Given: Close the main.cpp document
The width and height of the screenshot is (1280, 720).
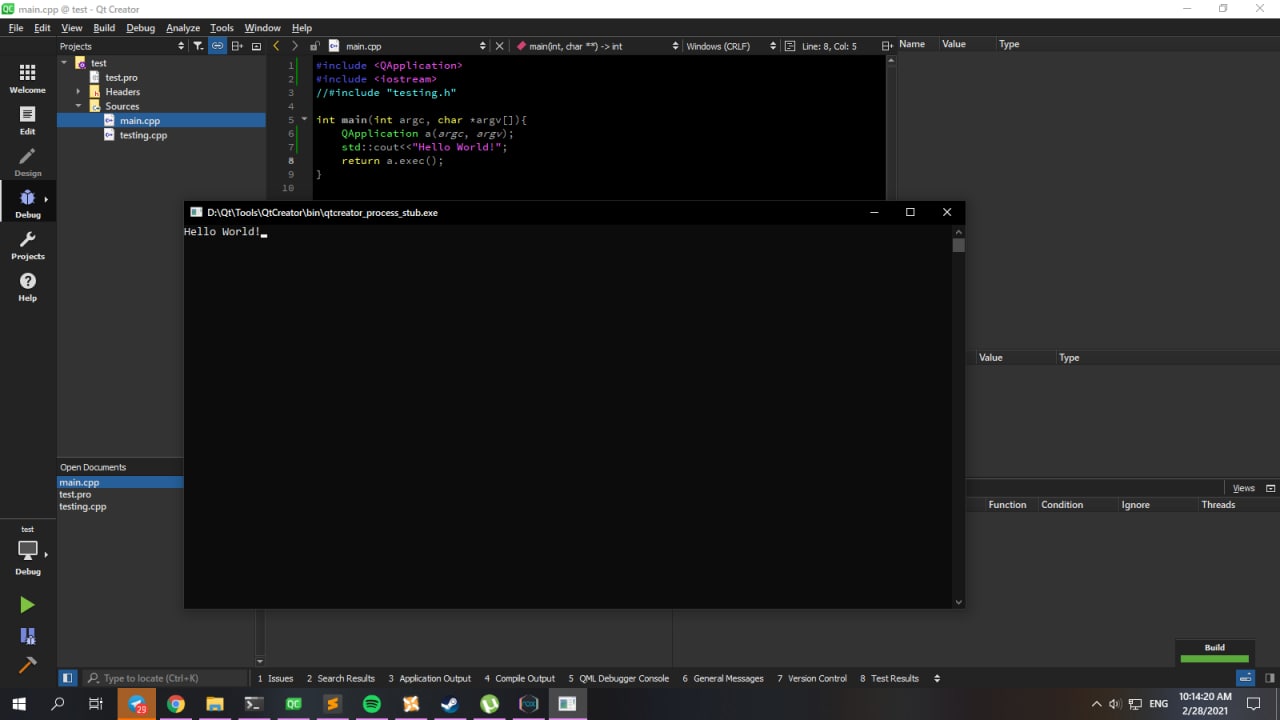Looking at the screenshot, I should tap(500, 46).
